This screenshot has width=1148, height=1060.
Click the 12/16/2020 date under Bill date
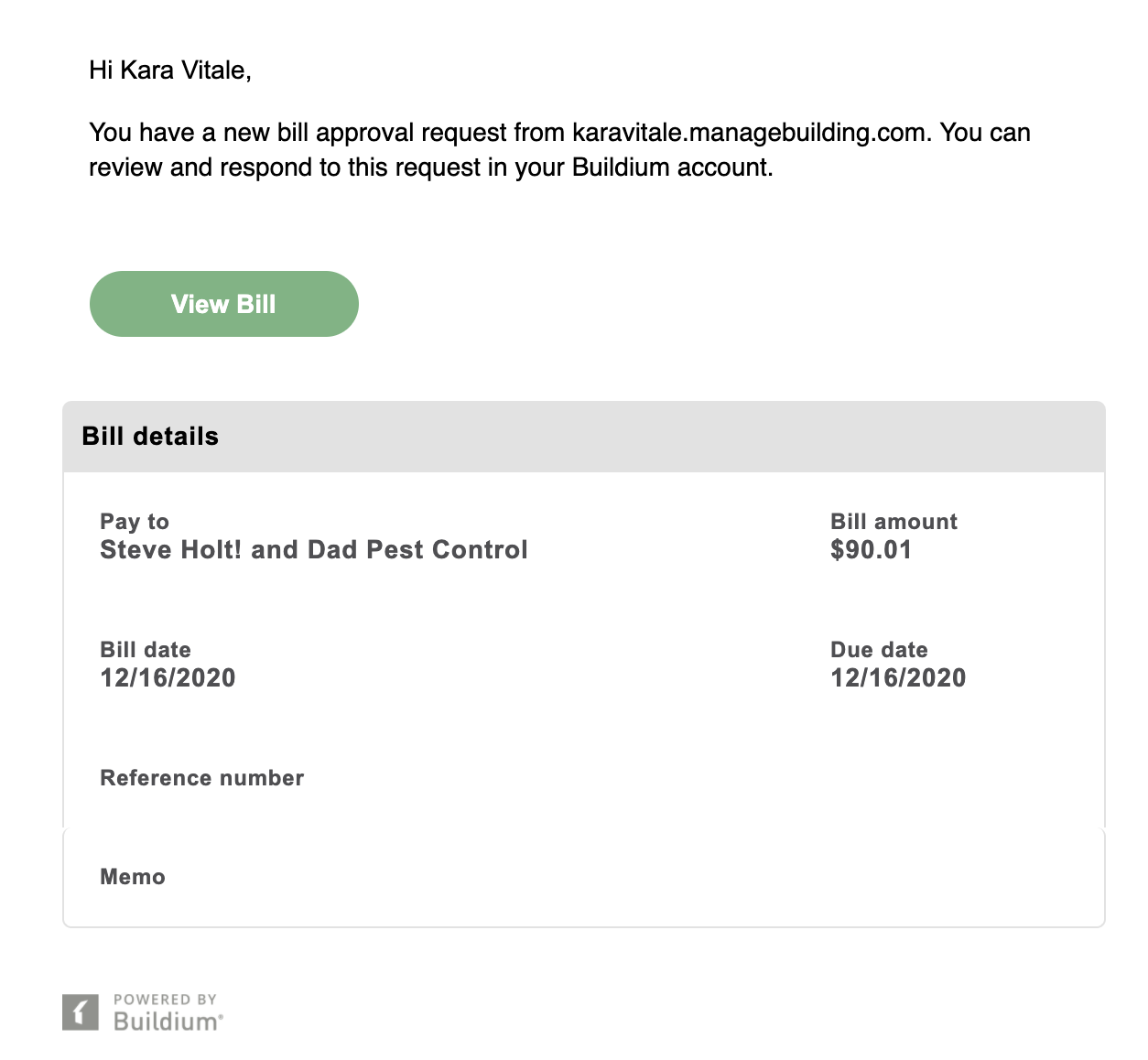pos(168,678)
